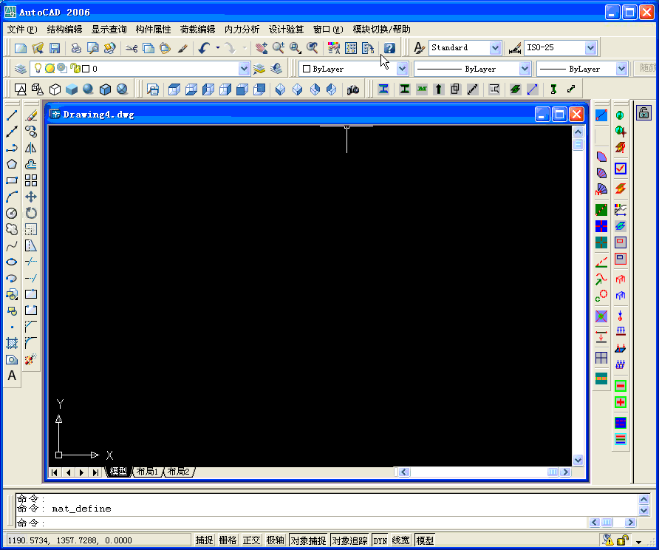659x550 pixels.
Task: Select the Line draw tool
Action: (x=12, y=115)
